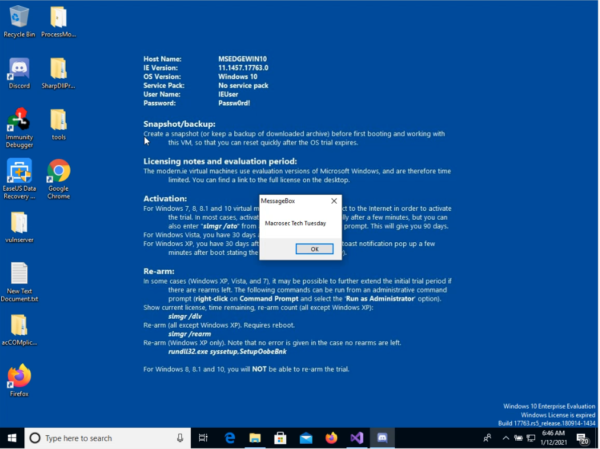This screenshot has height=449, width=600.
Task: Click OK in the MessageBox dialog
Action: point(315,249)
